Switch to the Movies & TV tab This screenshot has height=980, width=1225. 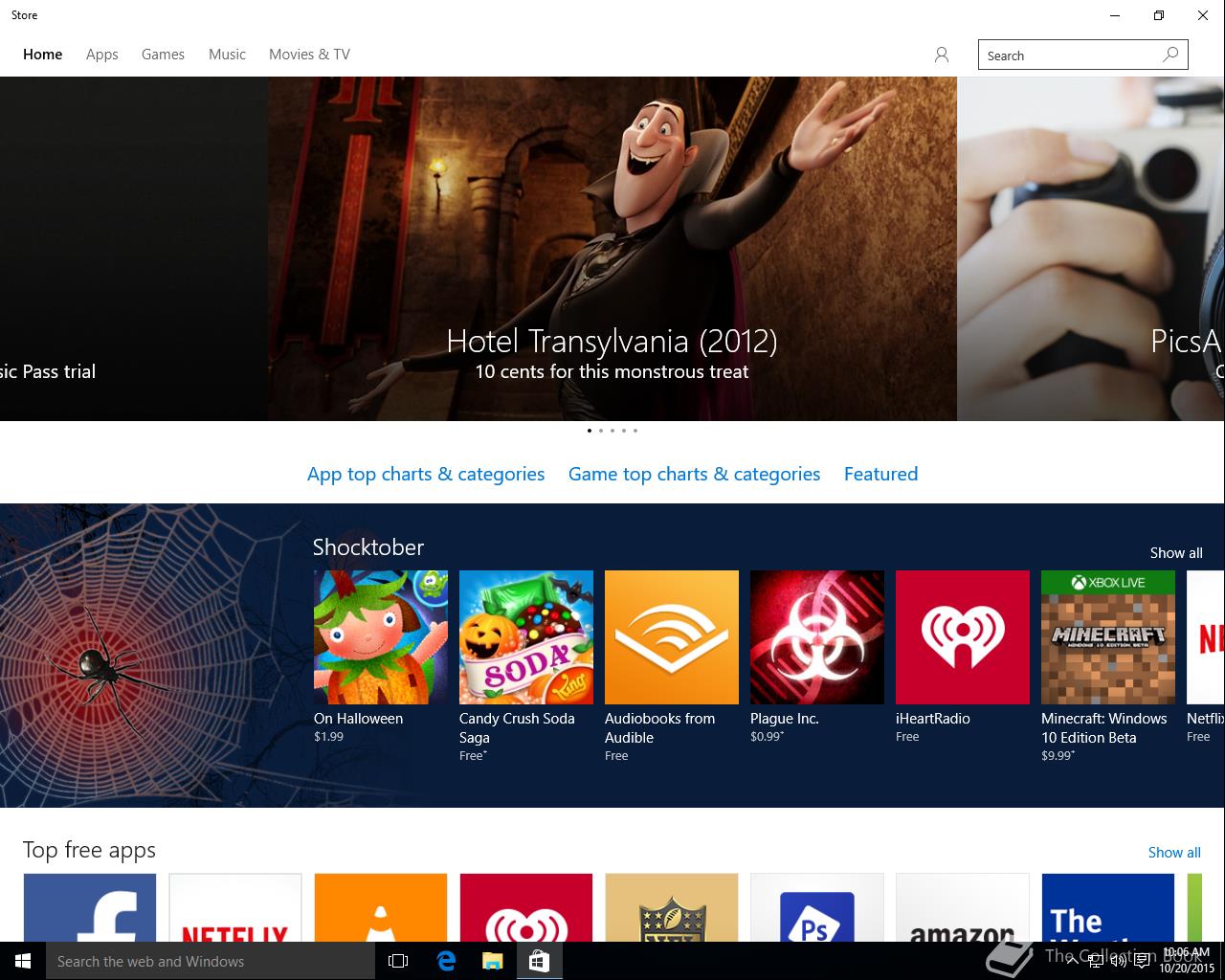click(x=309, y=55)
